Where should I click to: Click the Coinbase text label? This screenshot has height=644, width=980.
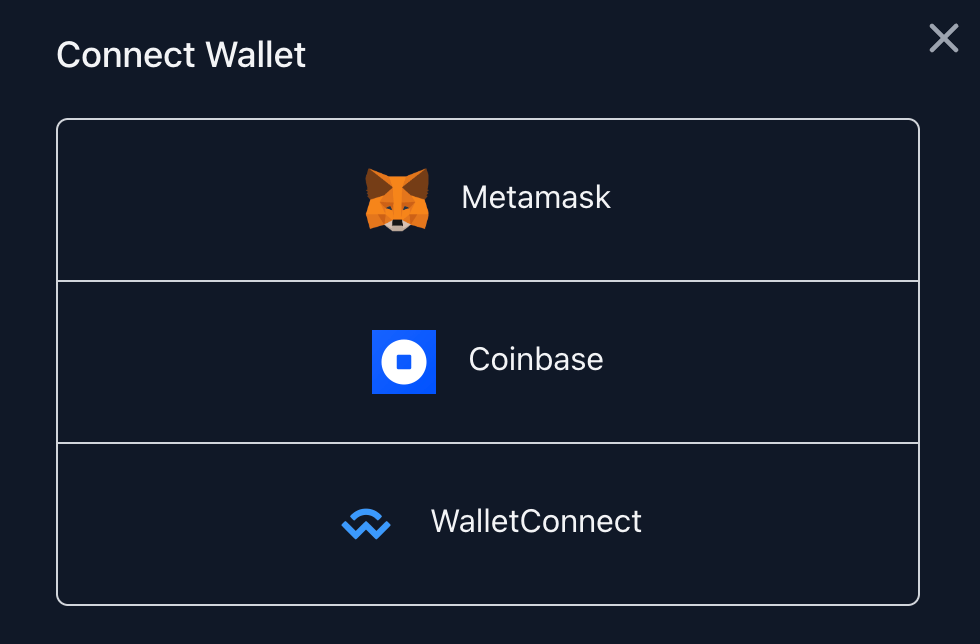click(536, 361)
